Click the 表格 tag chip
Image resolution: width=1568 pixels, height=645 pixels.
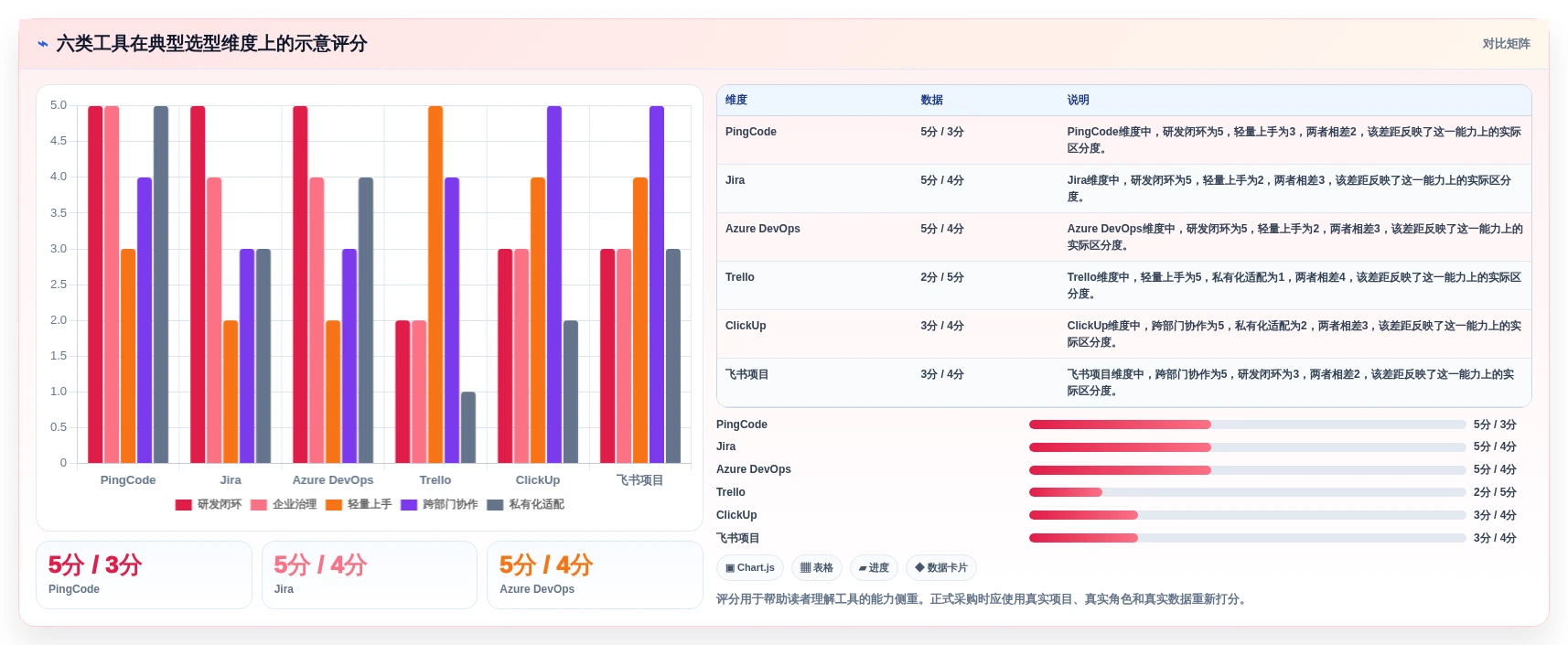click(817, 568)
